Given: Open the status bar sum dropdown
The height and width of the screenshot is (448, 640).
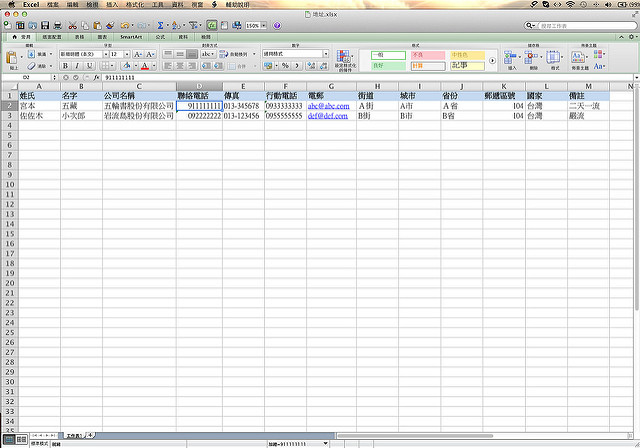Looking at the screenshot, I should click(x=325, y=444).
